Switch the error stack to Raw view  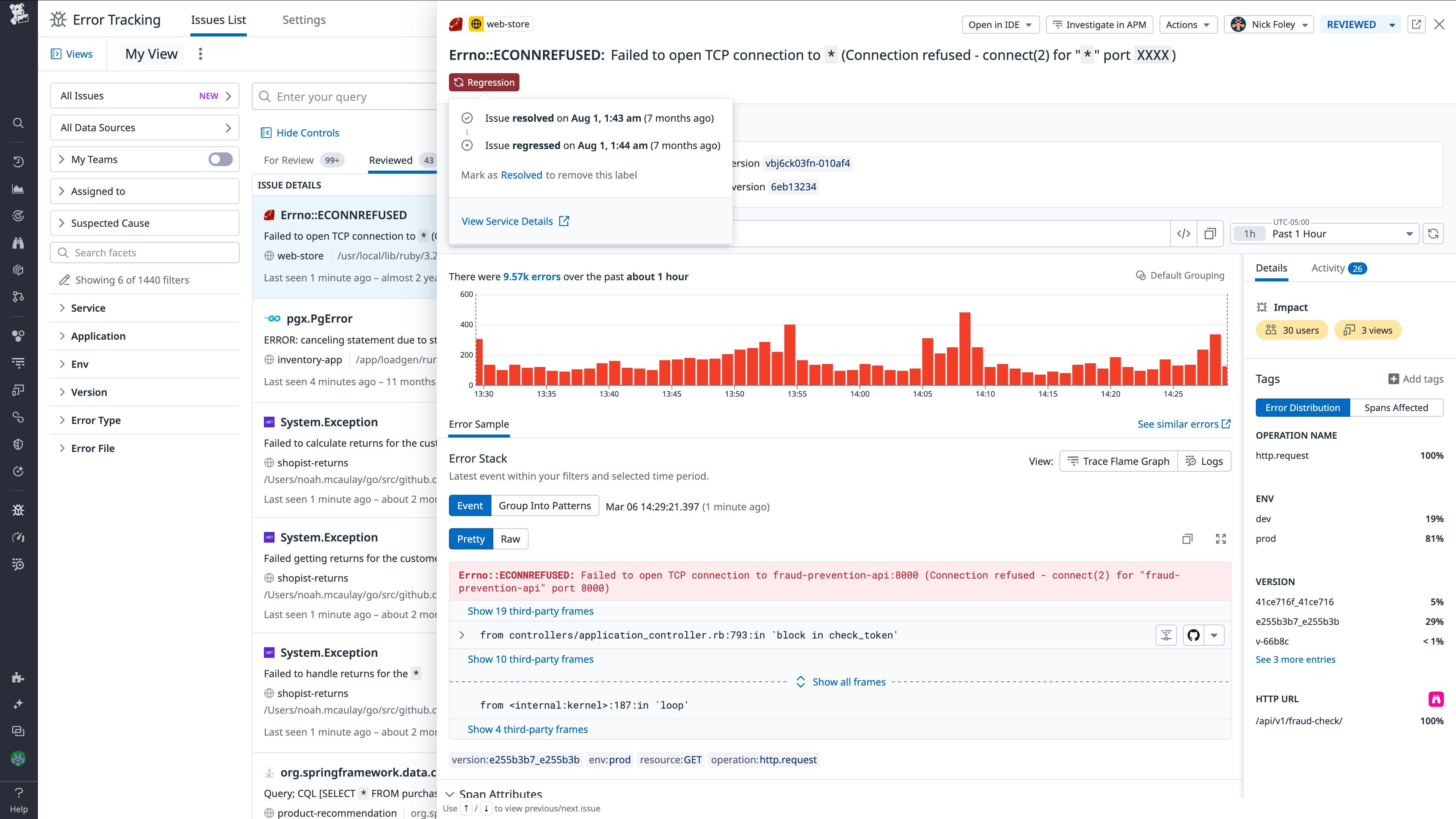coord(510,539)
